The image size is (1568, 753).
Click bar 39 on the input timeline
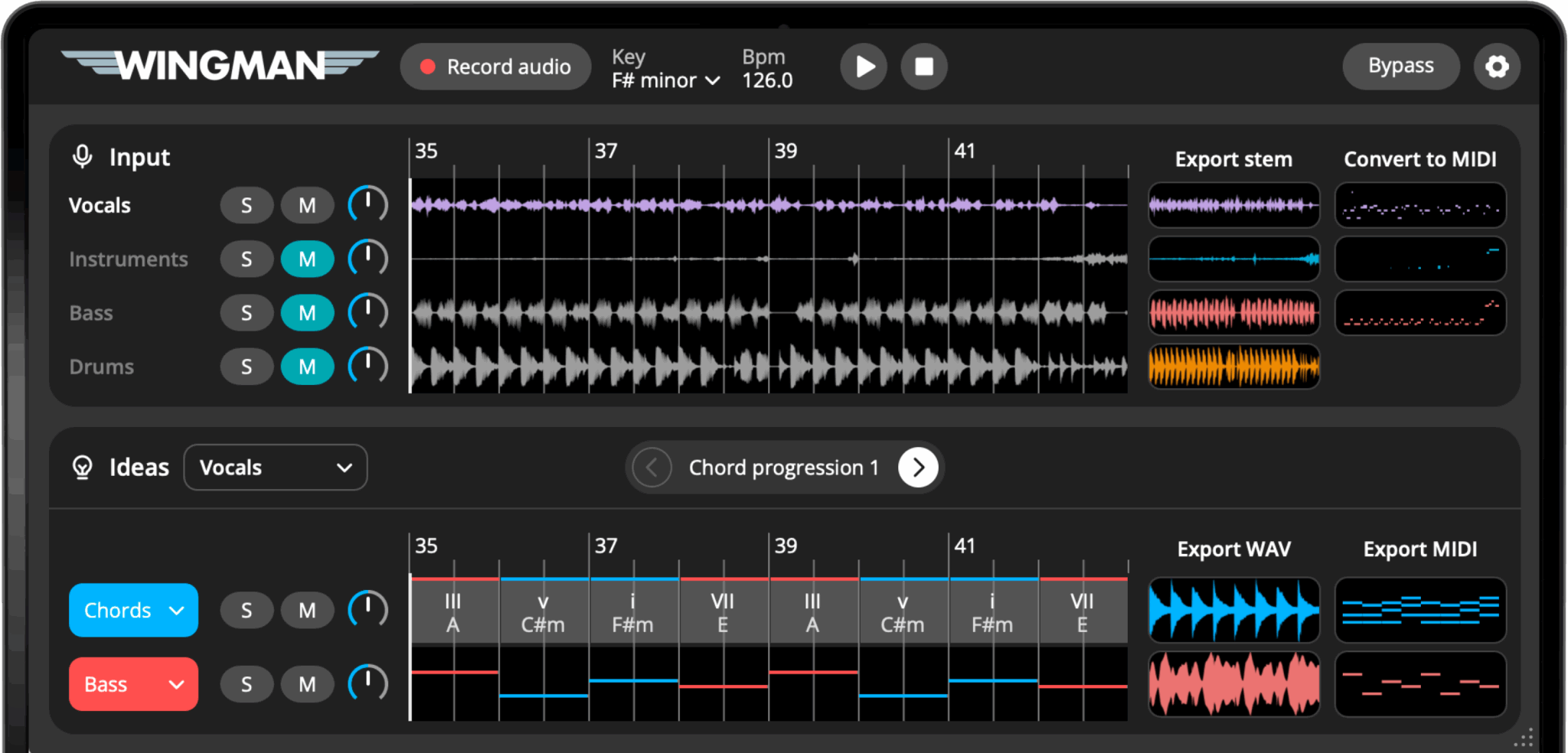[x=786, y=151]
